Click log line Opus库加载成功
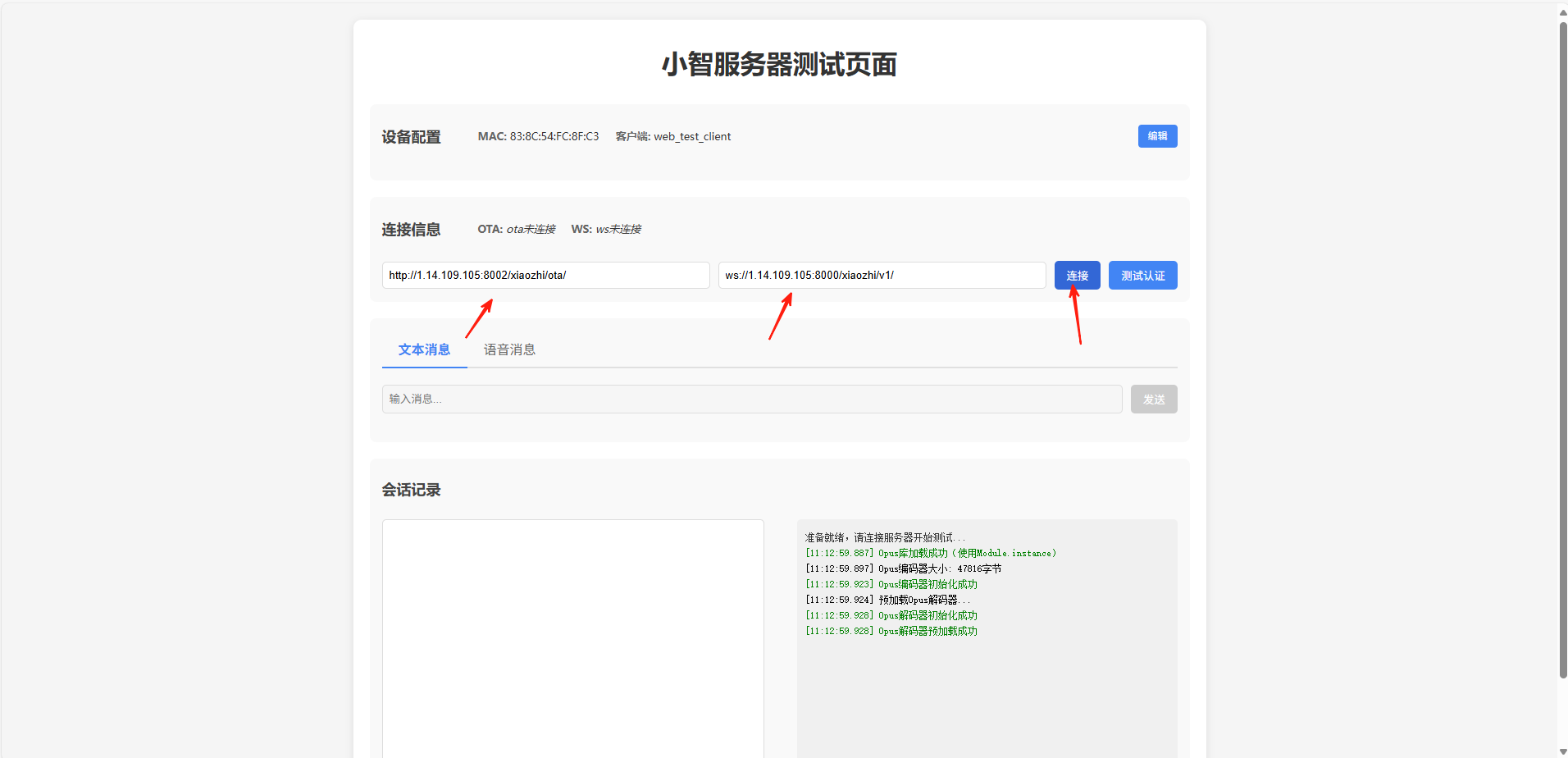The height and width of the screenshot is (758, 1568). pyautogui.click(x=931, y=553)
